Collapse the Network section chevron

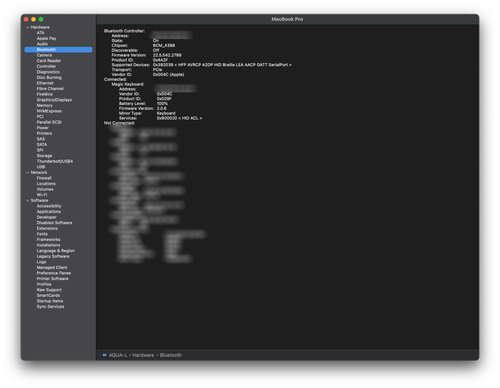coord(27,173)
